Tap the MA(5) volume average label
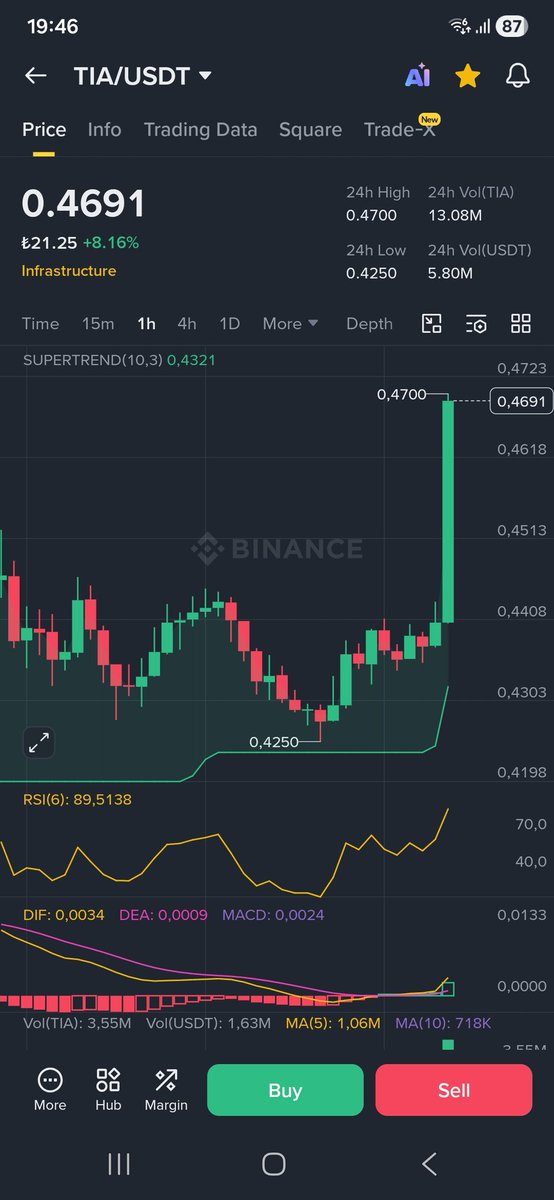554x1200 pixels. 333,1023
